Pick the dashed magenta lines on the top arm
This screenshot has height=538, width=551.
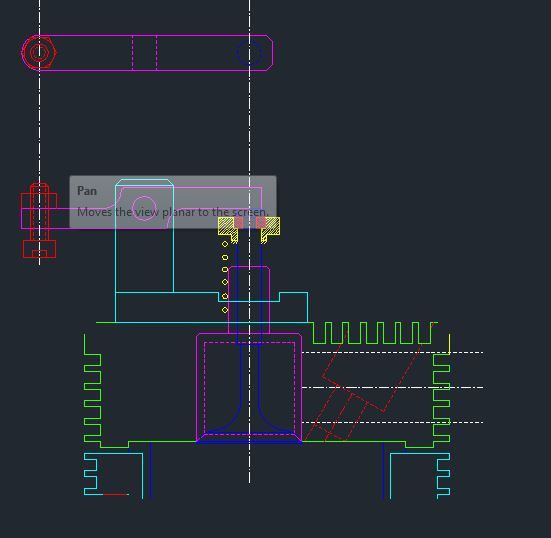coord(144,53)
